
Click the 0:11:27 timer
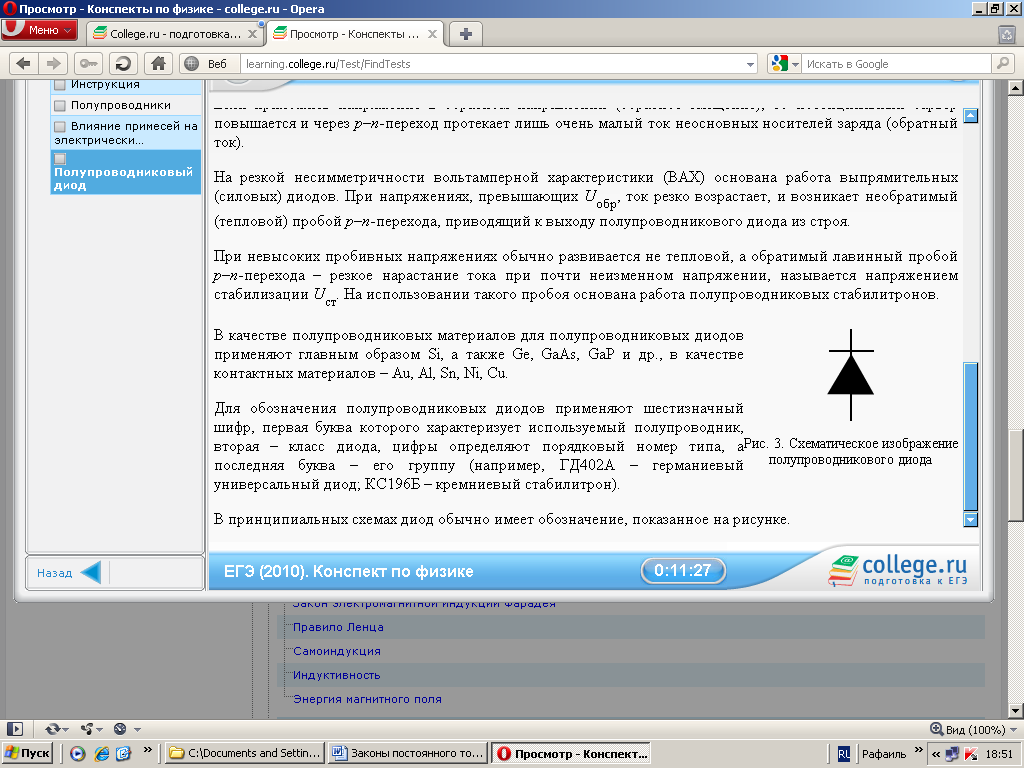(x=682, y=570)
